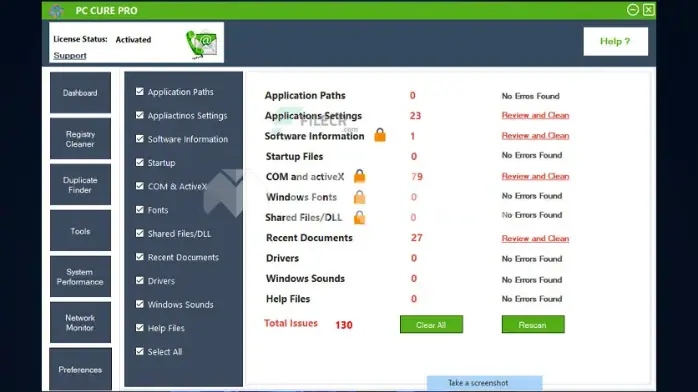Open the Duplicate Finder section
This screenshot has width=698, height=392.
[x=80, y=185]
